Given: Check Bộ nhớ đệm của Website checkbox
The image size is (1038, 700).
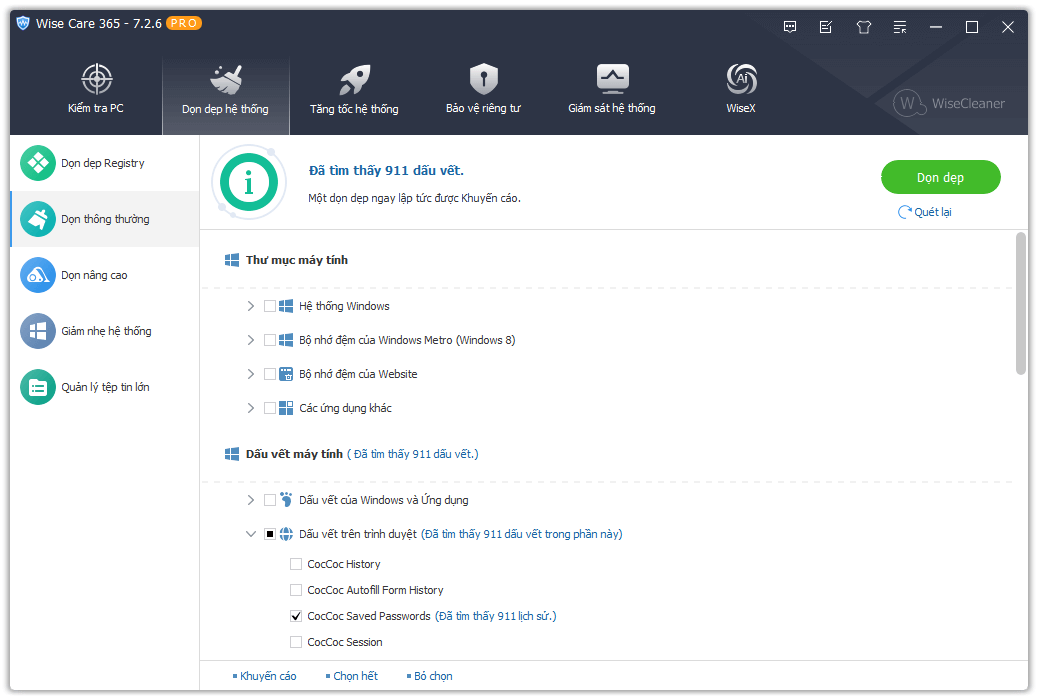Looking at the screenshot, I should pyautogui.click(x=269, y=374).
